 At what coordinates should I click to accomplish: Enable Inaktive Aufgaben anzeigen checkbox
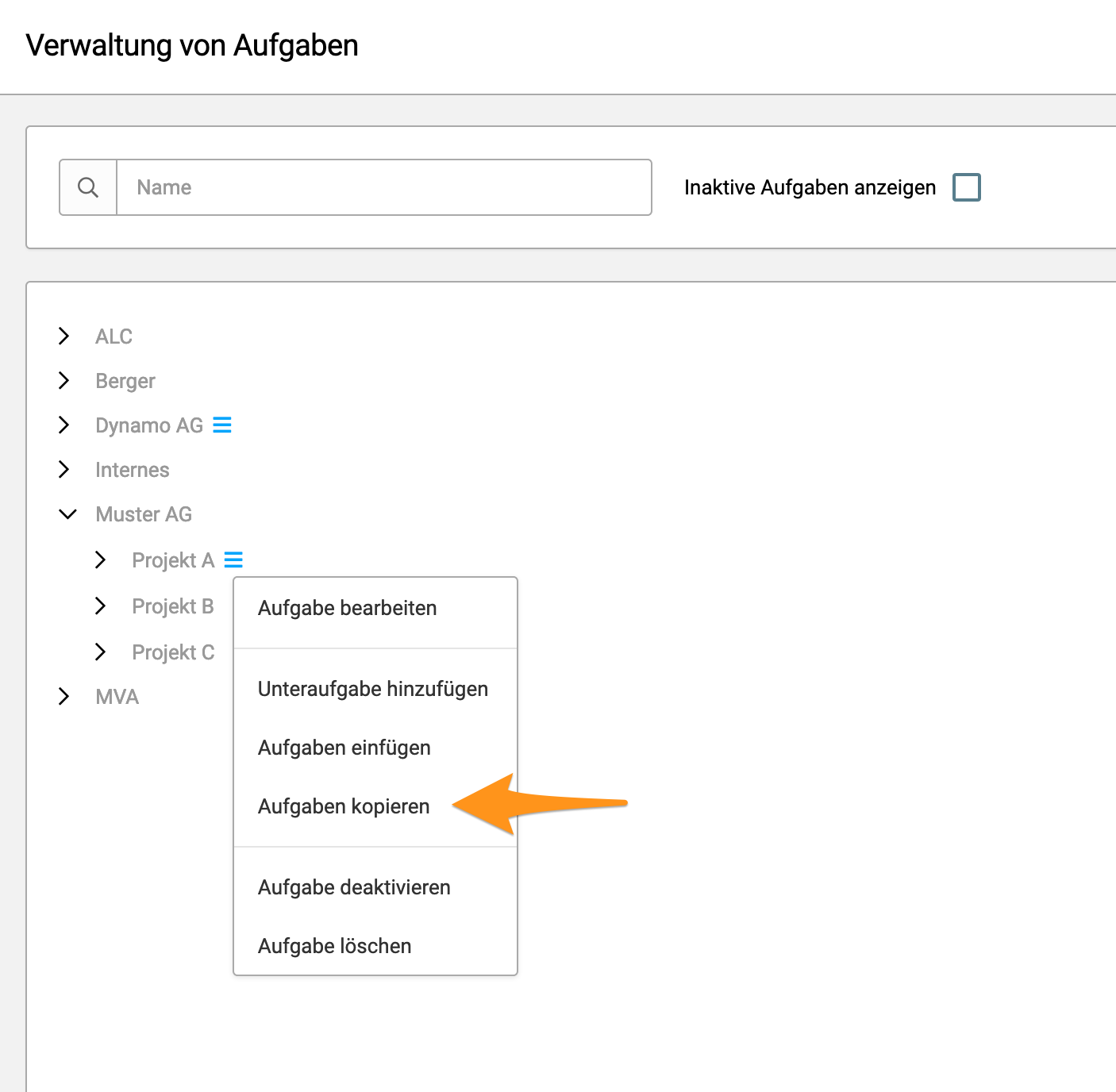pyautogui.click(x=966, y=187)
